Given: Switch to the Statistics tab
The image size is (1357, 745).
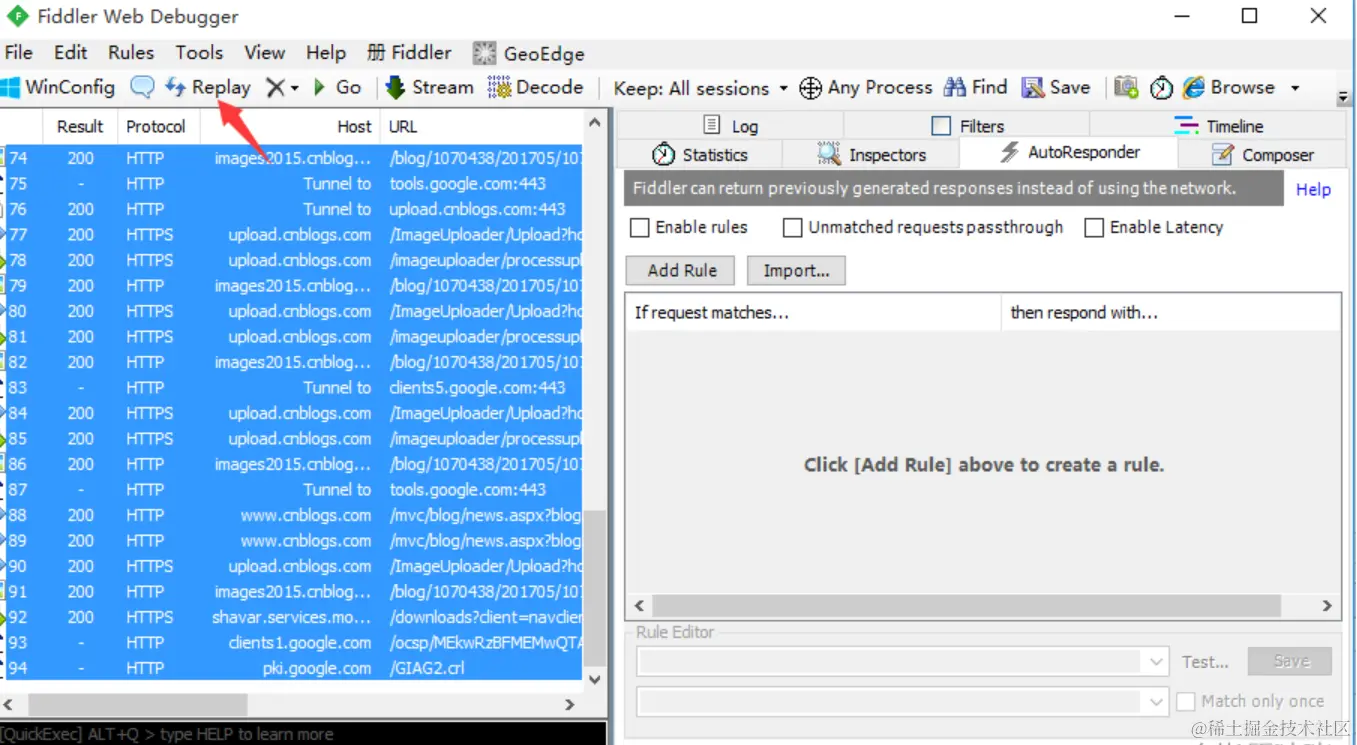Looking at the screenshot, I should pyautogui.click(x=700, y=154).
